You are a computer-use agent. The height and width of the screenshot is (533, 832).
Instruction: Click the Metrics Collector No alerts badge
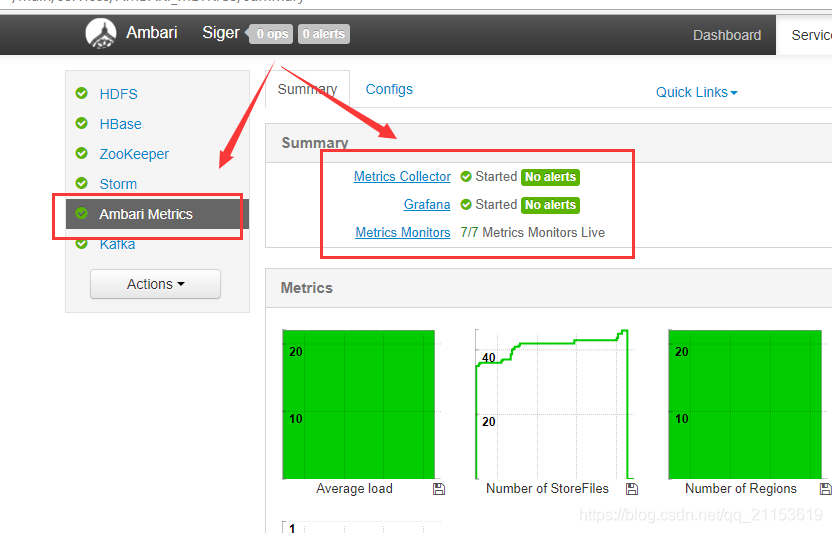tap(550, 177)
